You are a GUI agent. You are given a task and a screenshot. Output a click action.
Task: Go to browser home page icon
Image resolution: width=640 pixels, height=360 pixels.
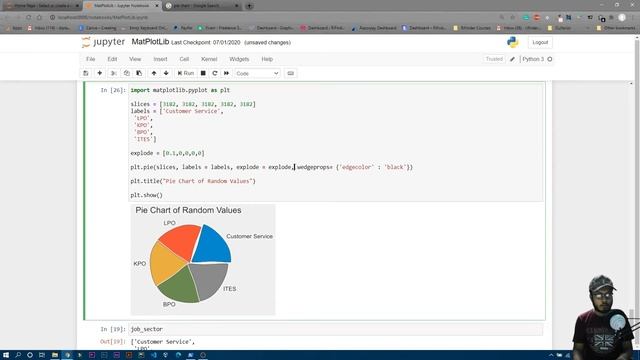click(40, 18)
